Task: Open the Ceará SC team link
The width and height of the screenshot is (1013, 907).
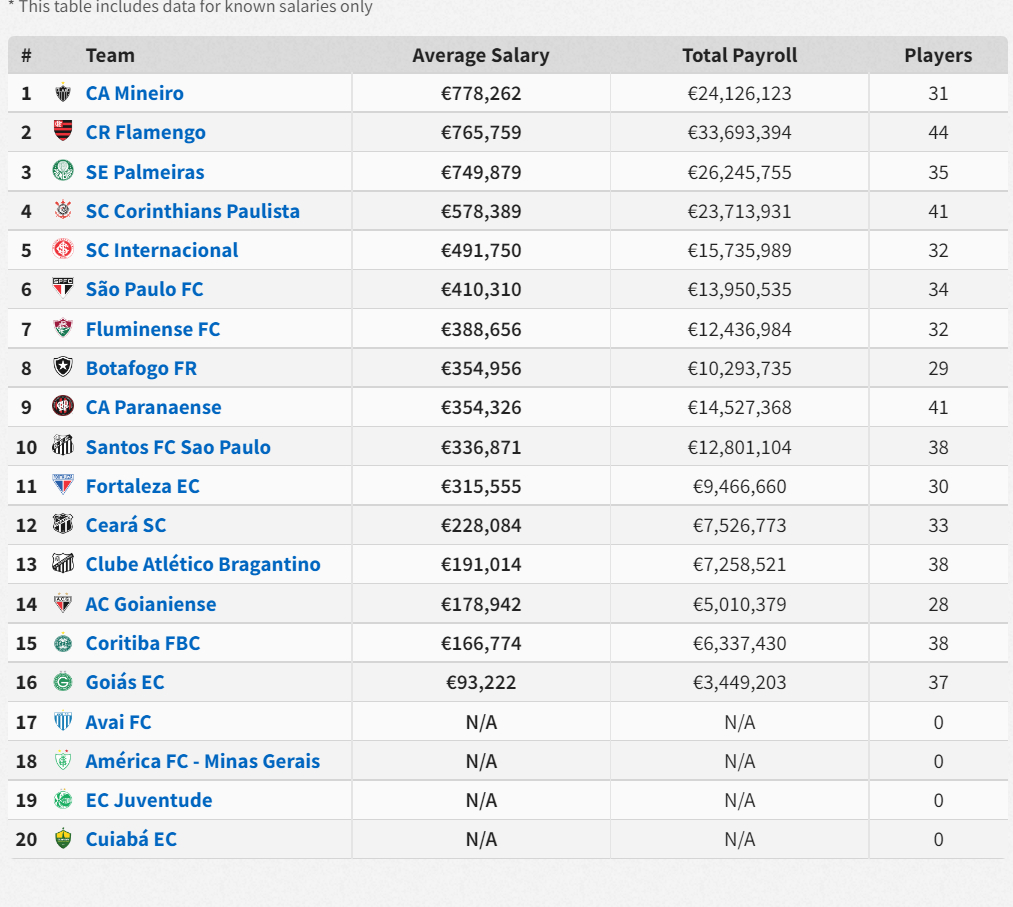Action: click(125, 525)
